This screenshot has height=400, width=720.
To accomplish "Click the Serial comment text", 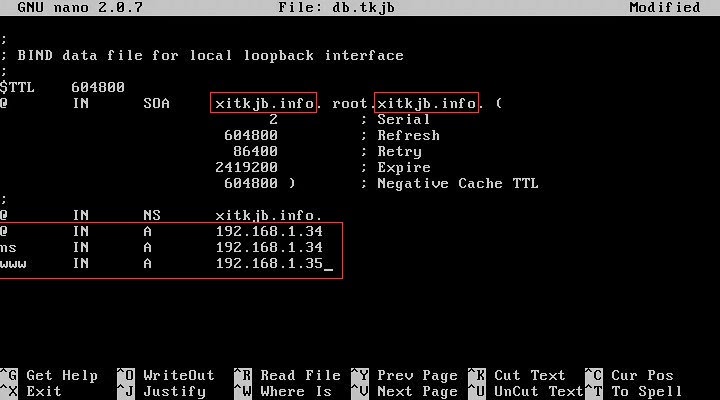I will click(x=403, y=119).
